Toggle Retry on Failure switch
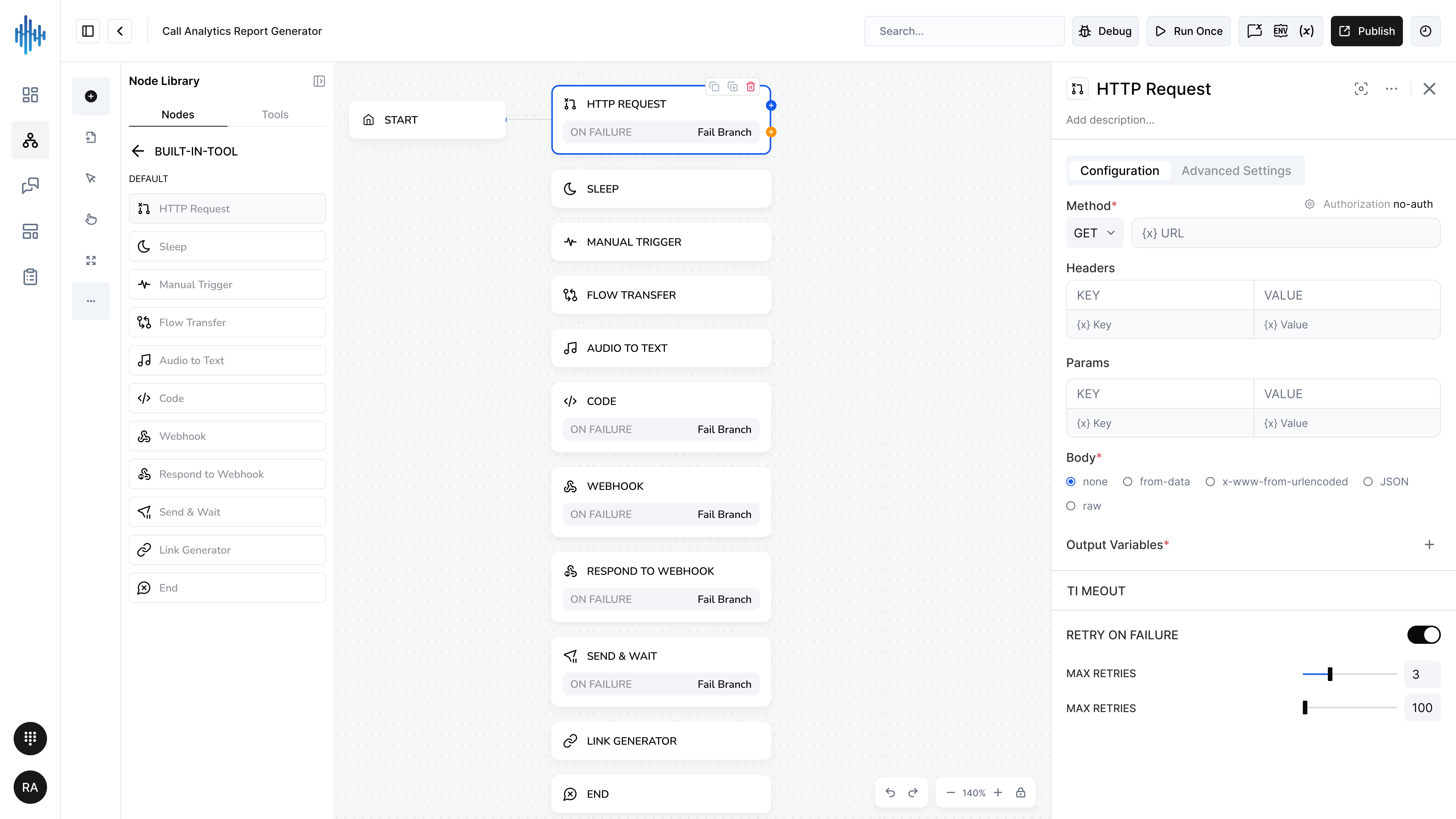The width and height of the screenshot is (1456, 819). click(x=1424, y=635)
